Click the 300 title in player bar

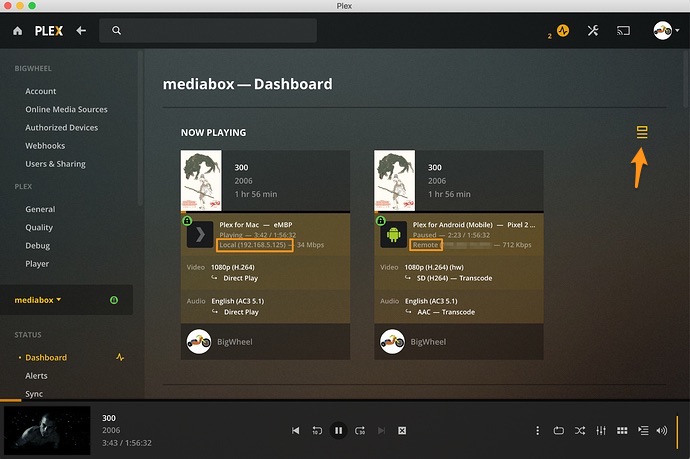(109, 418)
